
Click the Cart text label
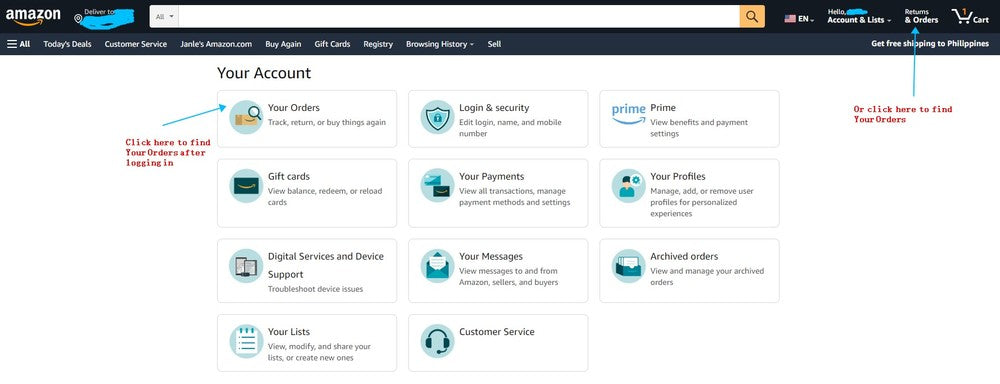pos(981,20)
